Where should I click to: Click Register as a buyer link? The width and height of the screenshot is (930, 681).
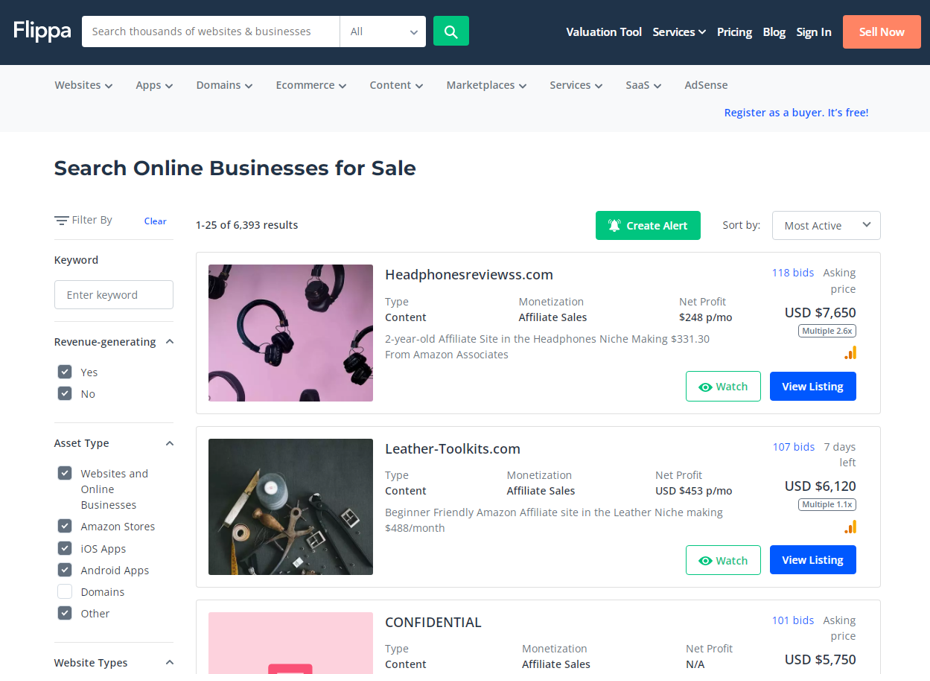(x=796, y=112)
